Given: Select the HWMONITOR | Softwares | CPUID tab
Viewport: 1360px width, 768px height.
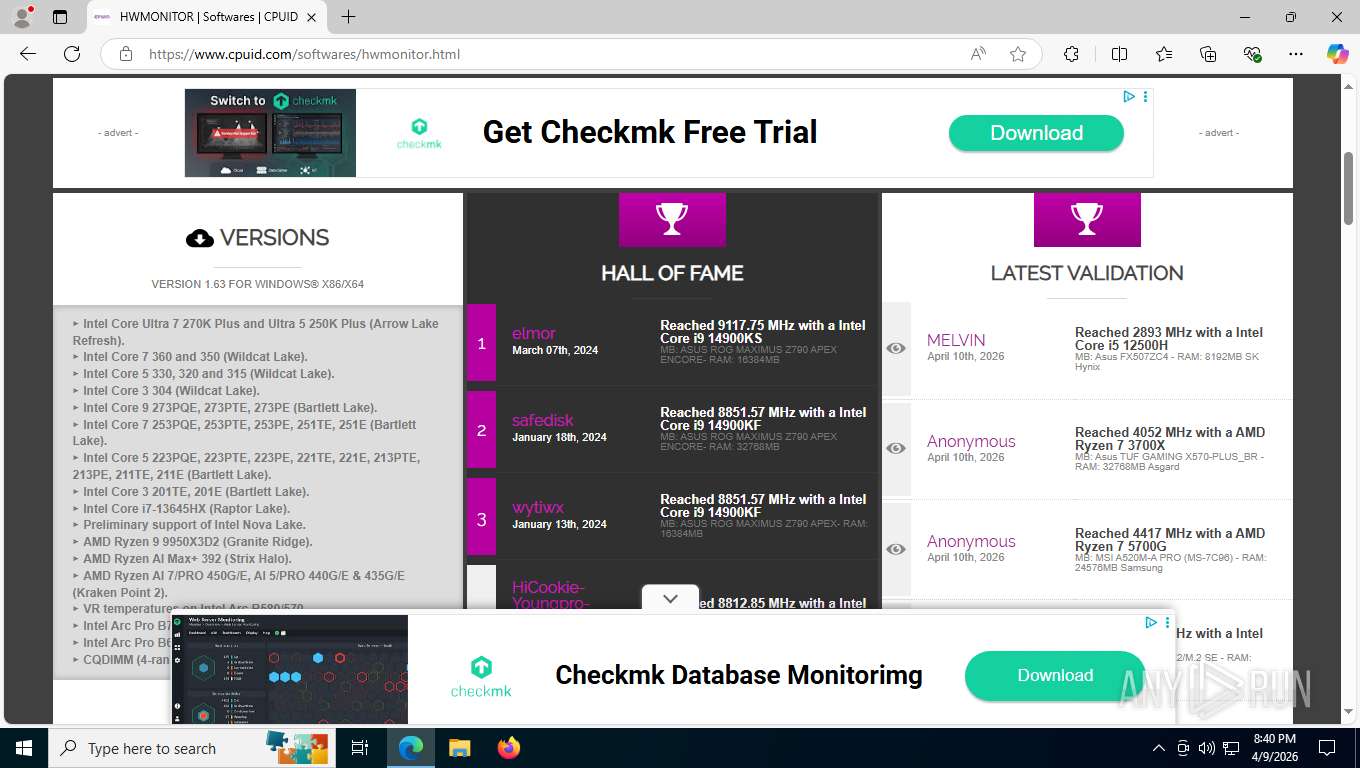Looking at the screenshot, I should [207, 17].
